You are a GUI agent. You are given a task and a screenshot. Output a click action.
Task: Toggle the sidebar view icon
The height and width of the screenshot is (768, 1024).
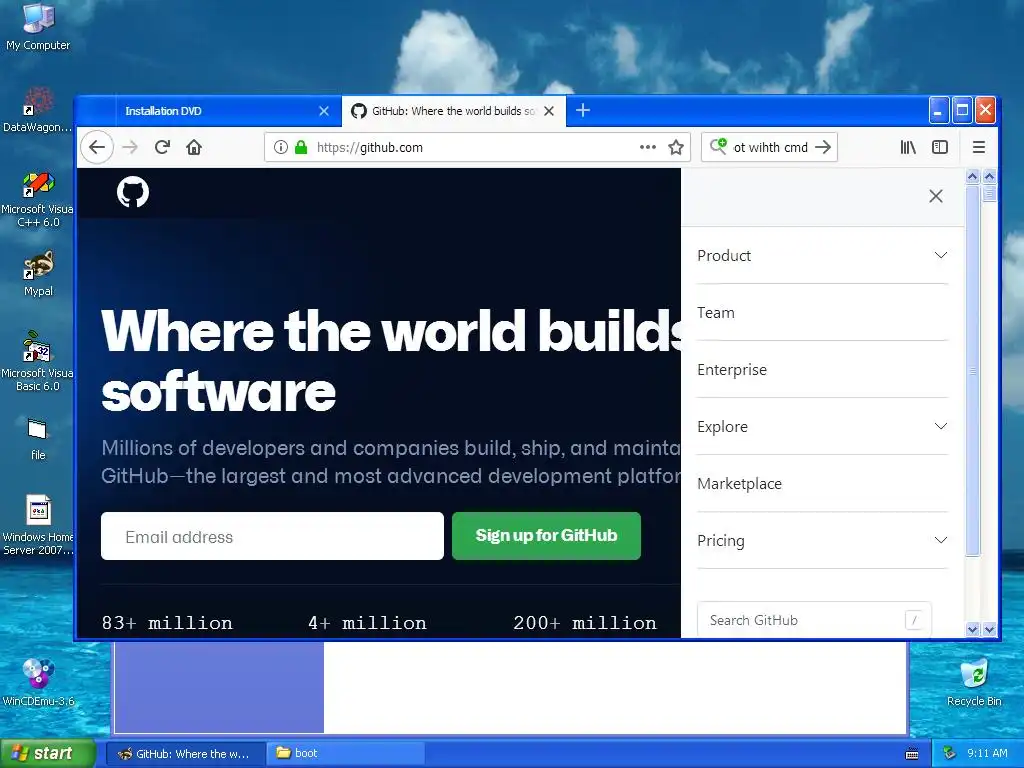[940, 147]
